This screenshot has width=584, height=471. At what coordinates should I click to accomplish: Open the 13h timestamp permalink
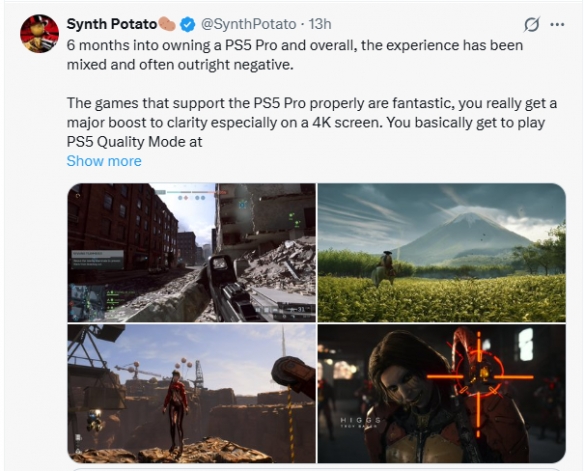pos(320,24)
